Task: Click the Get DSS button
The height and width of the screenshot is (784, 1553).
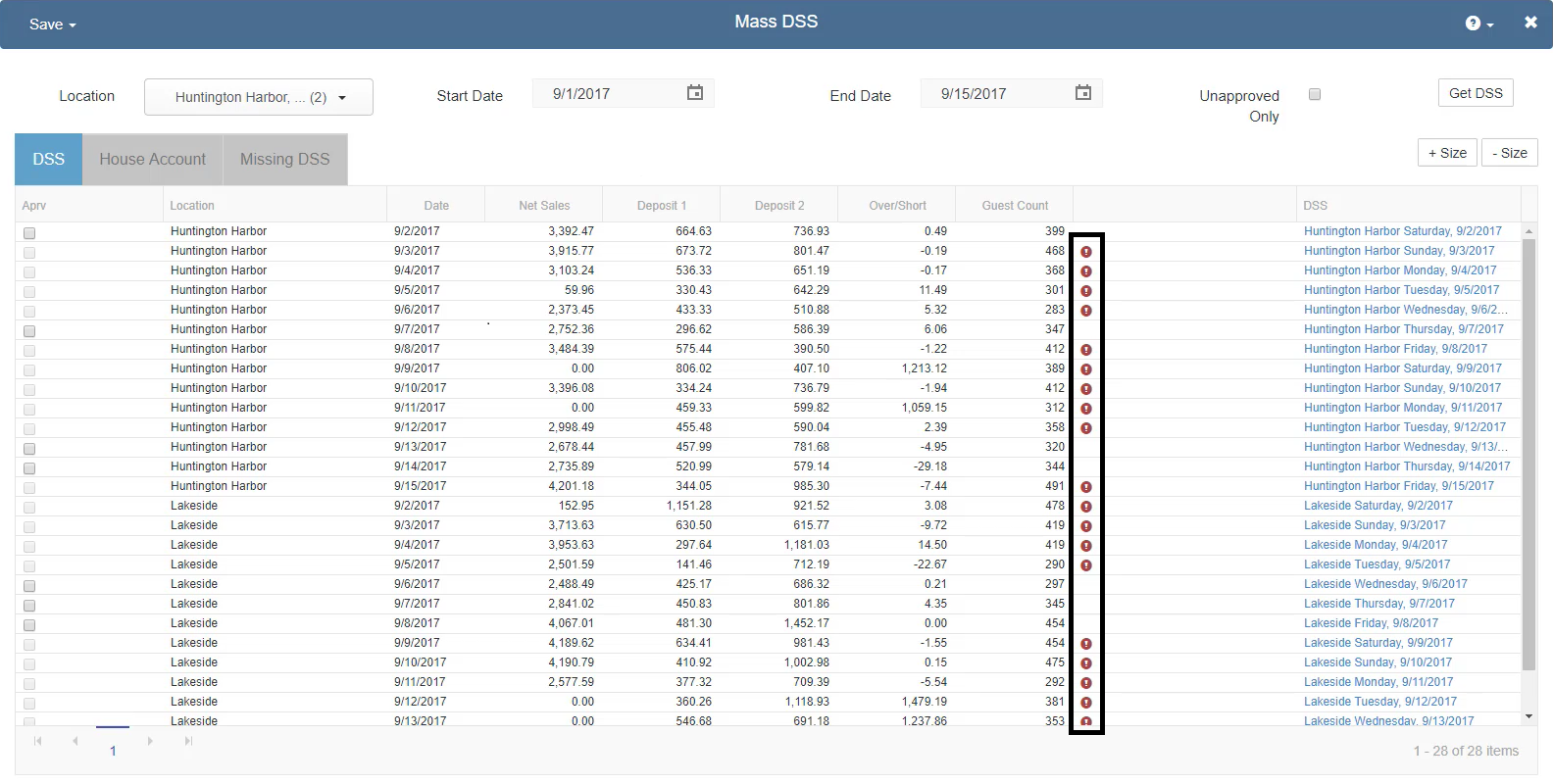Action: [1475, 93]
